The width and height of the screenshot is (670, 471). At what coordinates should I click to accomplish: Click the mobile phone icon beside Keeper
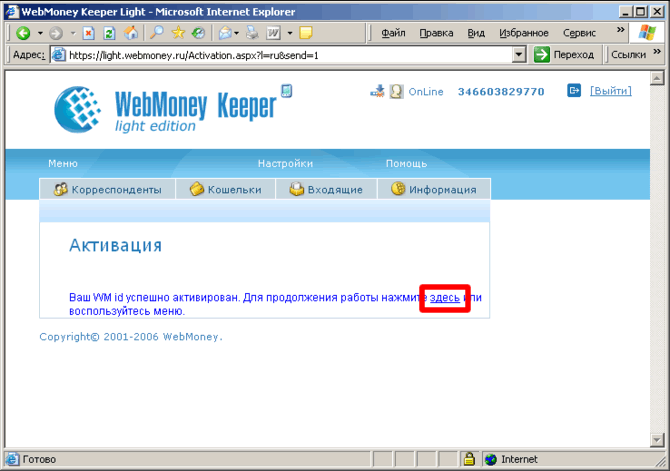[286, 91]
